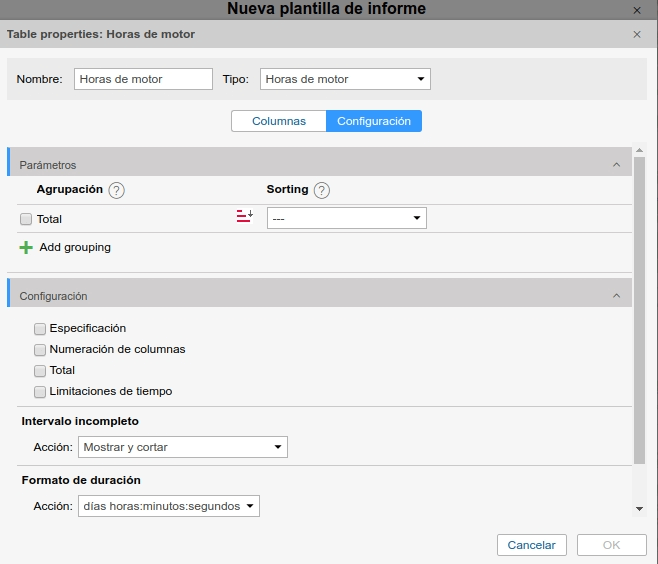Image resolution: width=658 pixels, height=564 pixels.
Task: Close the Nueva plantilla de informe dialog
Action: pos(637,10)
